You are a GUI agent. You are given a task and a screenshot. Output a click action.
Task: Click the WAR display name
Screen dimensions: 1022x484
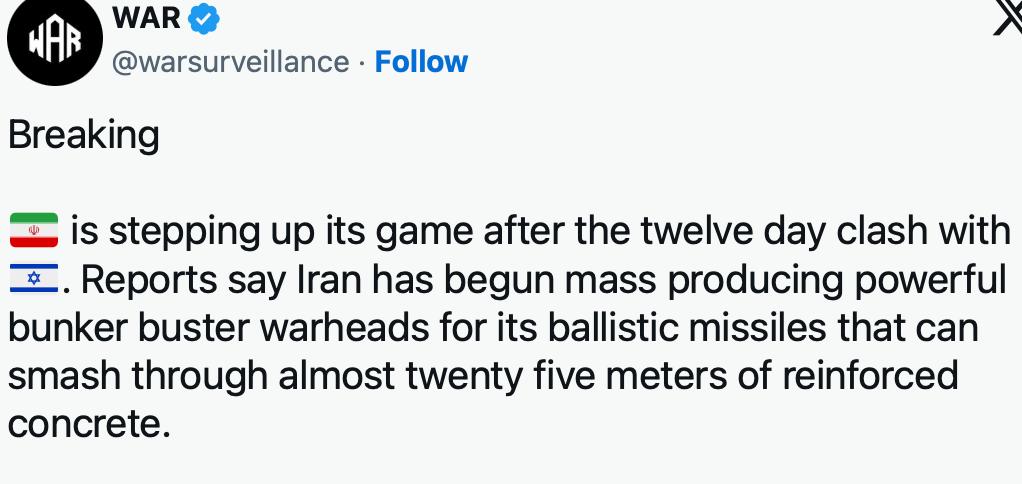tap(148, 17)
